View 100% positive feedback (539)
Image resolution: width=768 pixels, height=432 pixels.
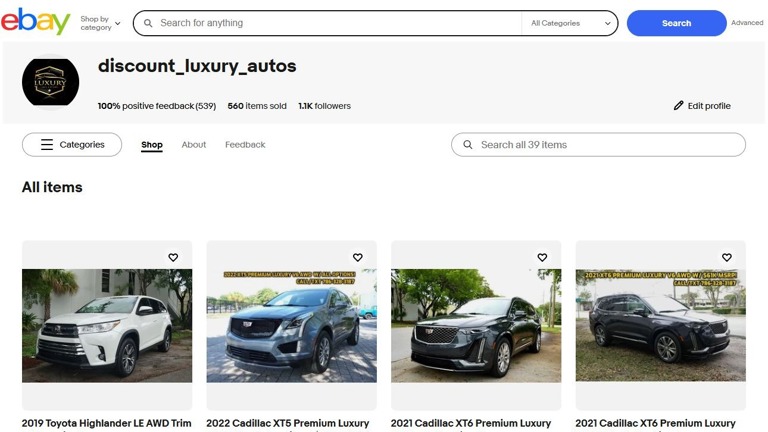point(157,106)
